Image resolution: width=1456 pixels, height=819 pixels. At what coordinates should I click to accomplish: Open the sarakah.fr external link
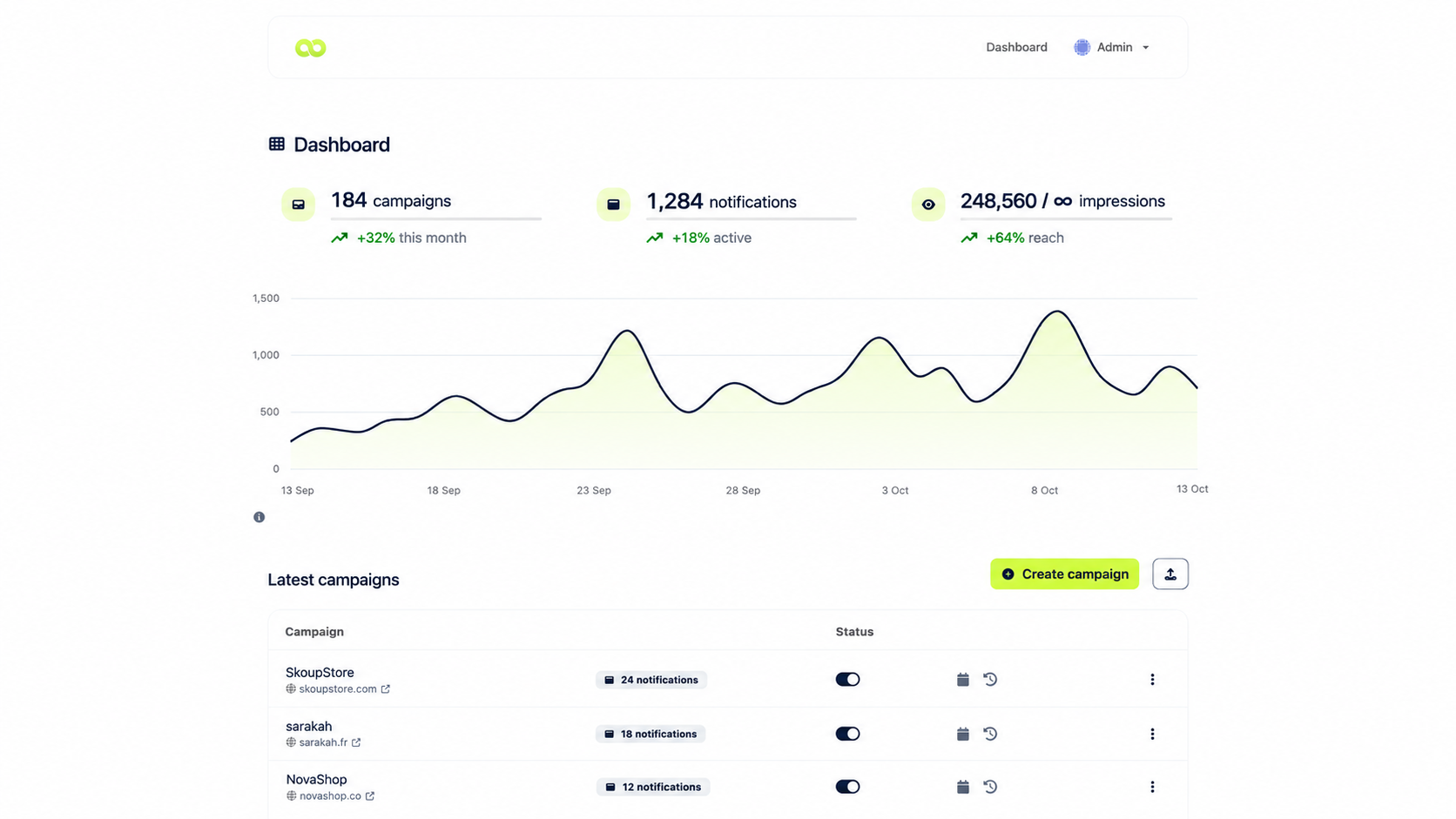coord(323,742)
